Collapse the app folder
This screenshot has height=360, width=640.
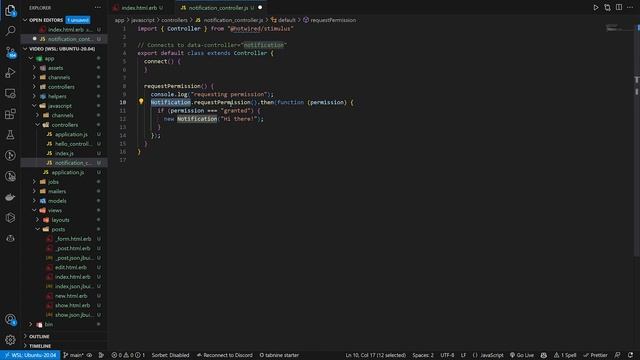[31, 58]
